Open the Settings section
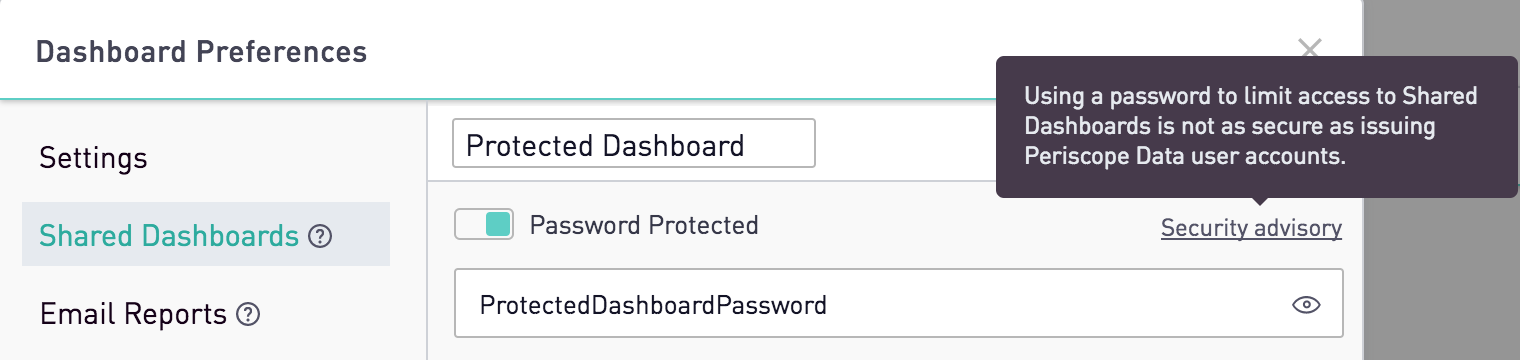 pos(93,158)
